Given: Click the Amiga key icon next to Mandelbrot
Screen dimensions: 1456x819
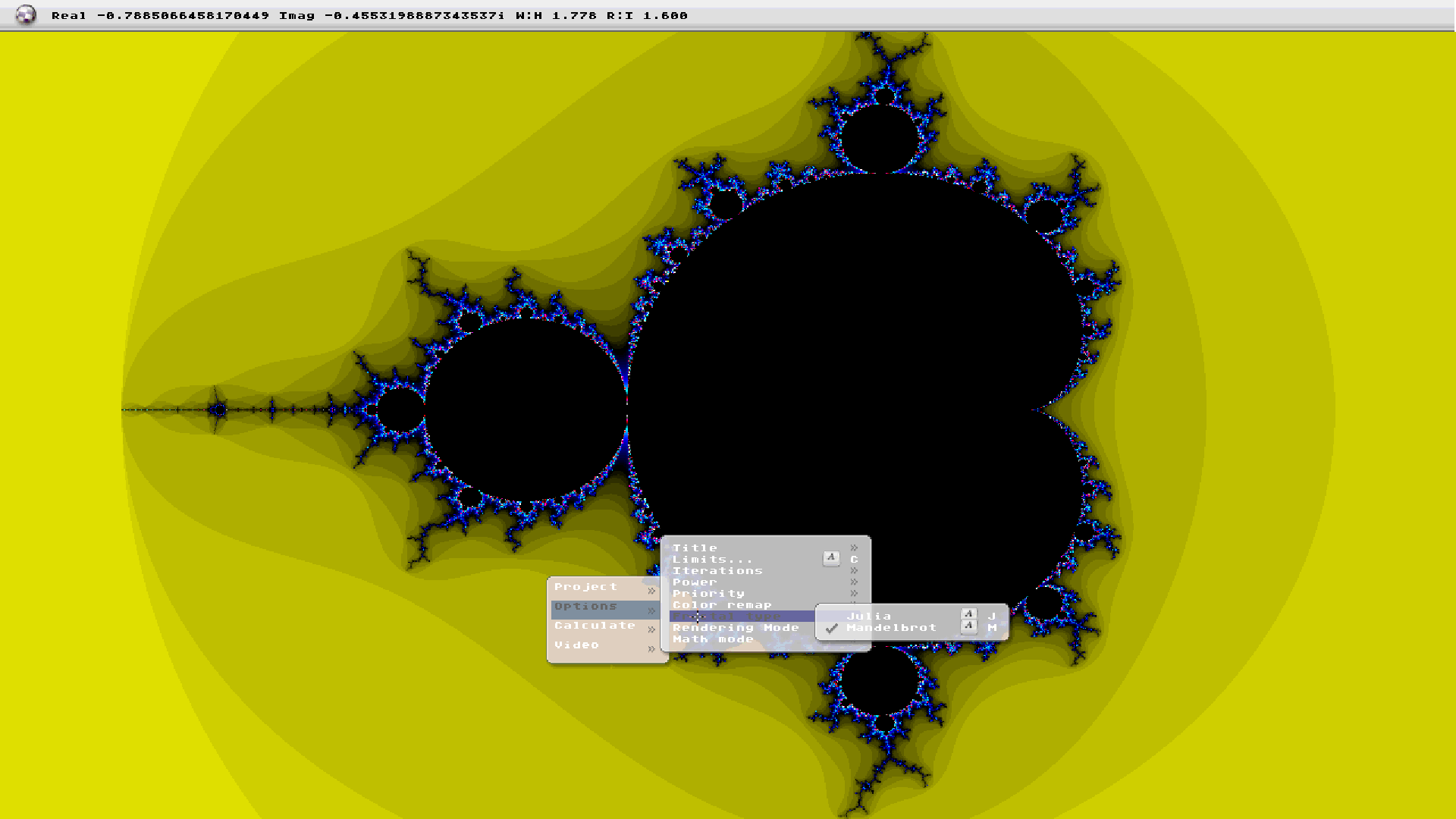Looking at the screenshot, I should [x=969, y=626].
